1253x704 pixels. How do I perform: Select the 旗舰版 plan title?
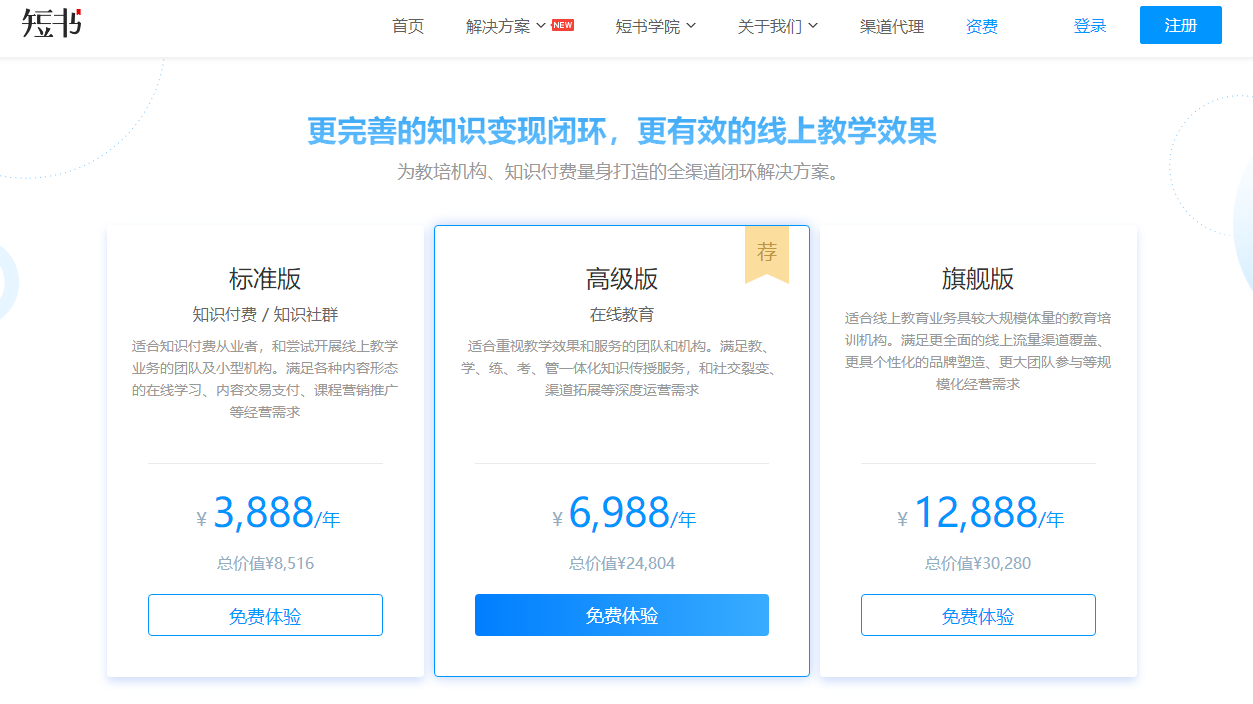click(978, 278)
